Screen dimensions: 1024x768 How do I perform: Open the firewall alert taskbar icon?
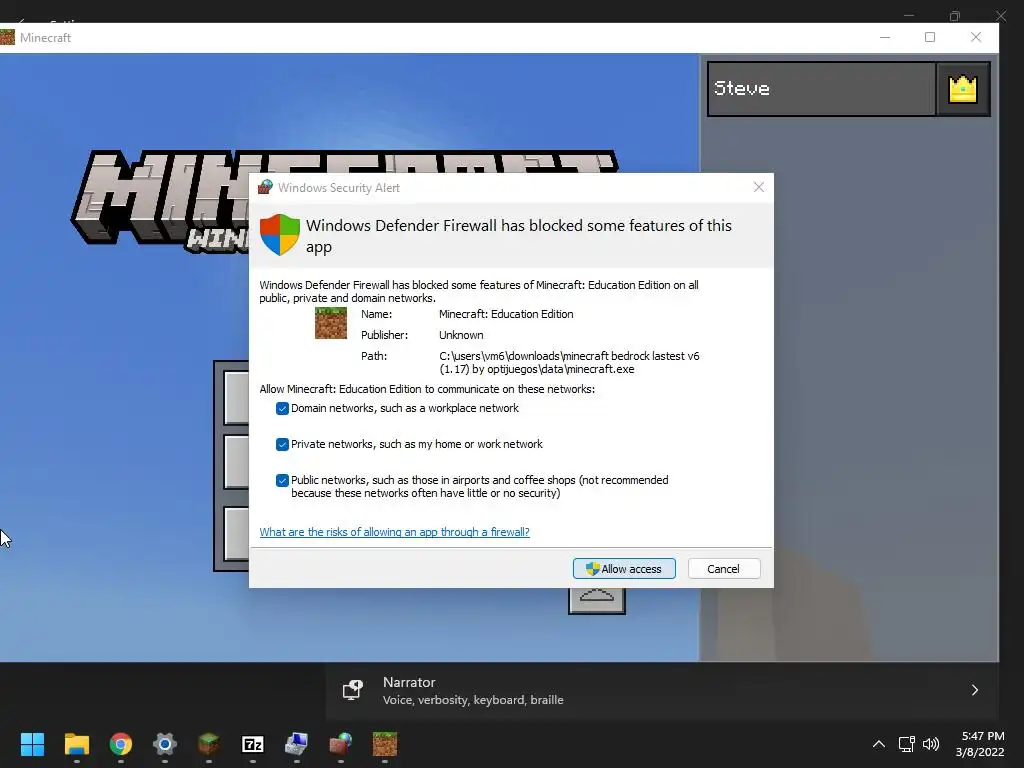click(x=340, y=744)
